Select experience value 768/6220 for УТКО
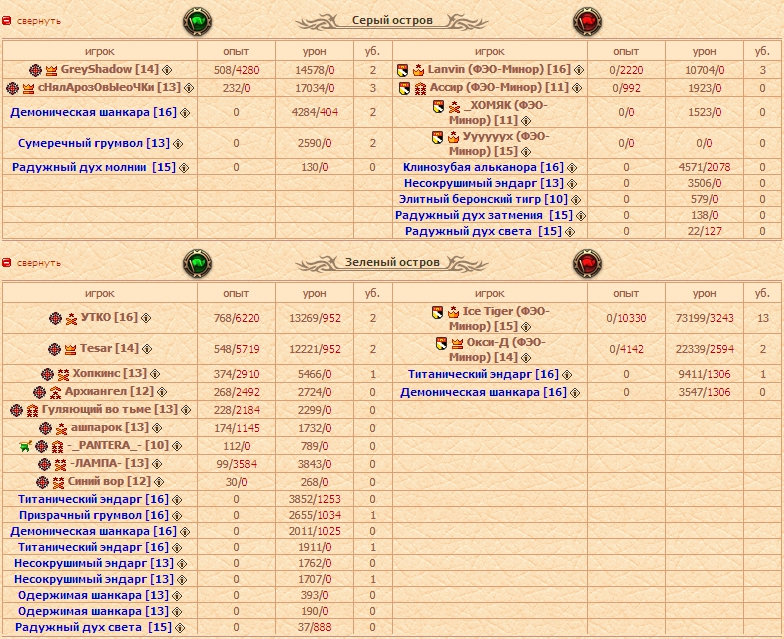The height and width of the screenshot is (639, 784). pos(236,318)
